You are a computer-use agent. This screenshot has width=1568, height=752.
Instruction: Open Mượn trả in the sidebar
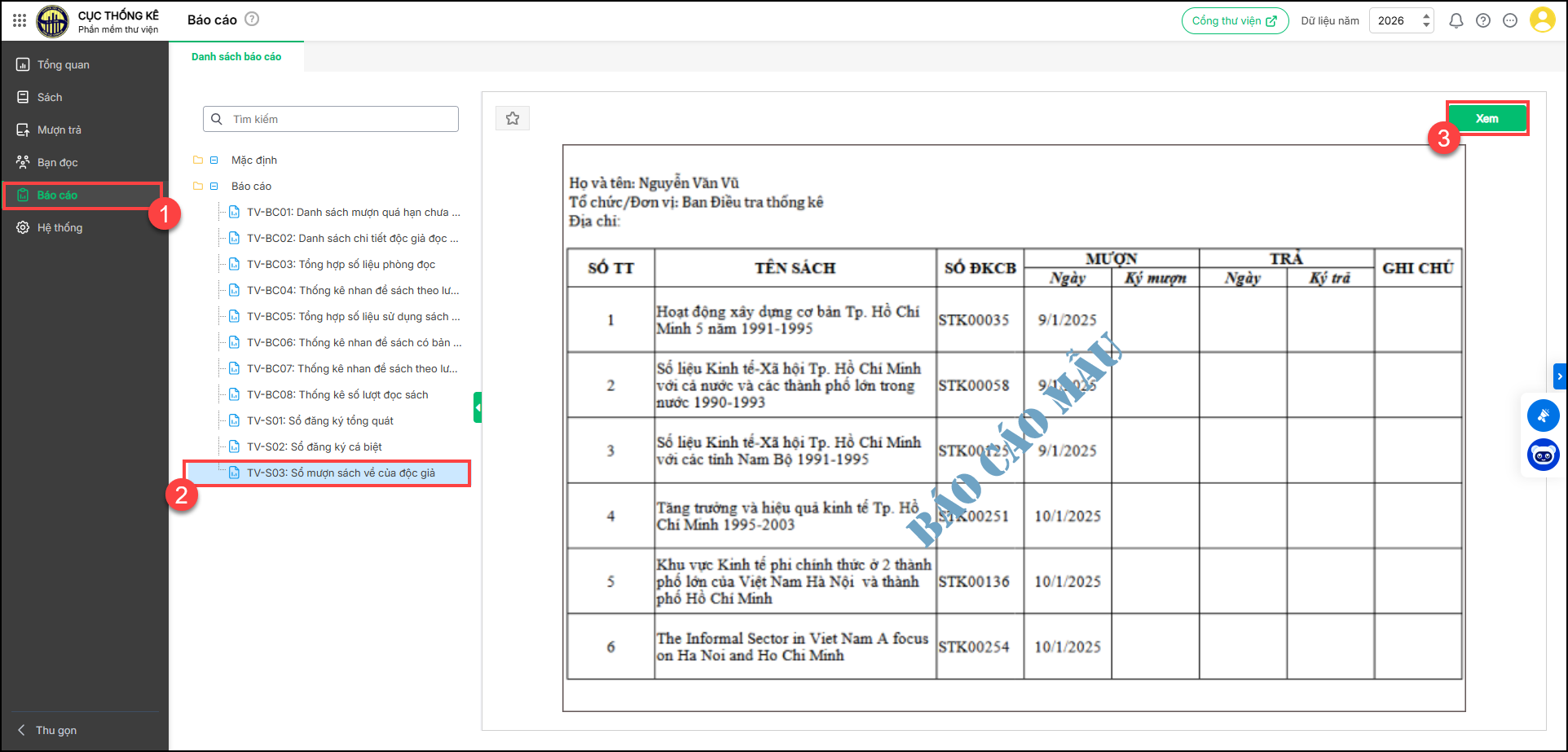coord(59,130)
